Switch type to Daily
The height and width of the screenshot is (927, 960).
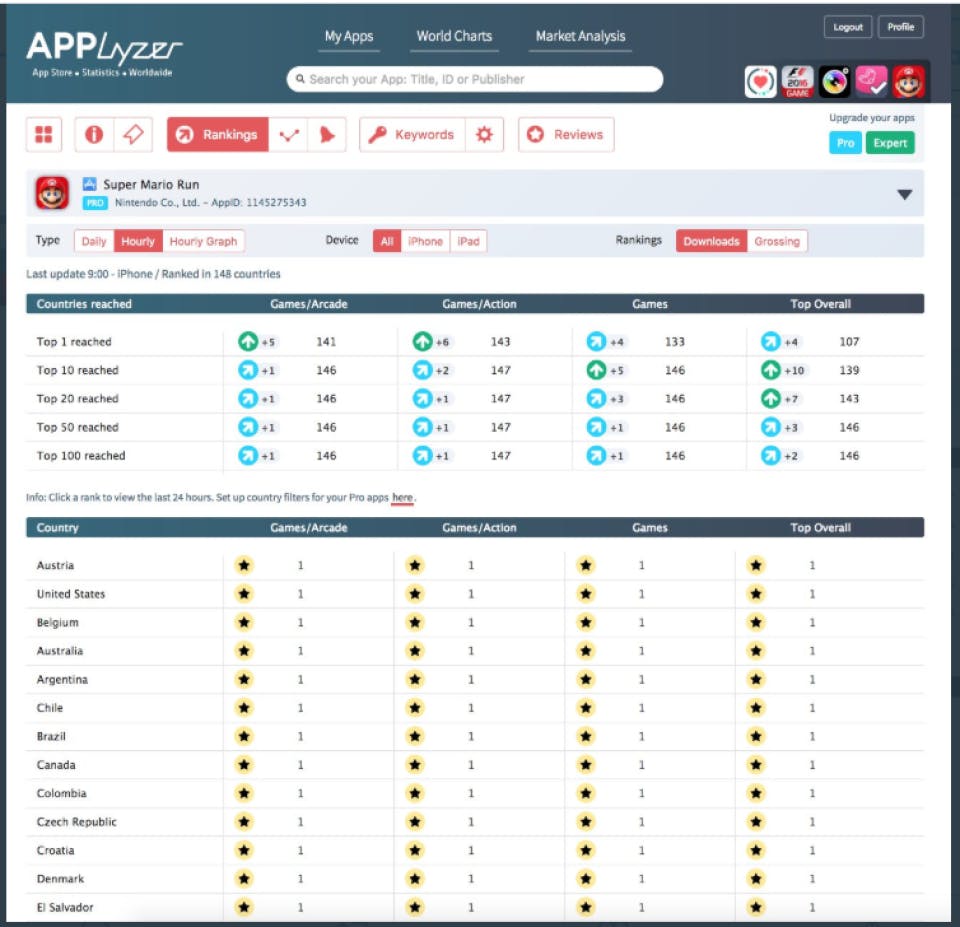click(94, 241)
